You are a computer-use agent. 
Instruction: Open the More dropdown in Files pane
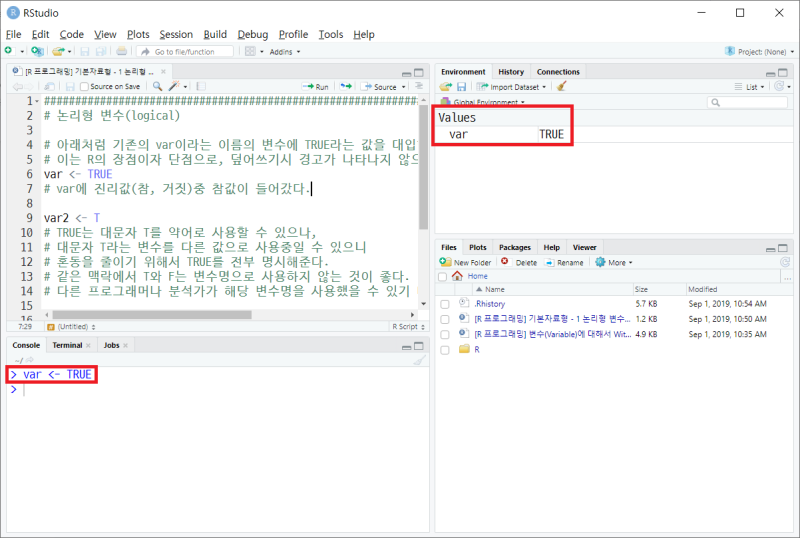[x=614, y=262]
